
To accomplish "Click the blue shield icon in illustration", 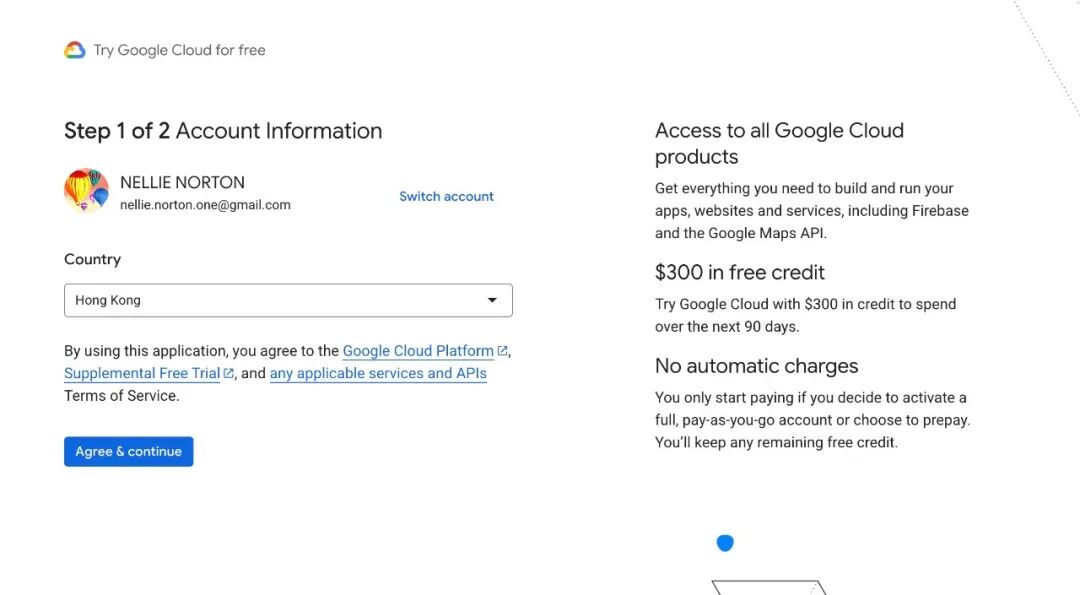I will (725, 543).
